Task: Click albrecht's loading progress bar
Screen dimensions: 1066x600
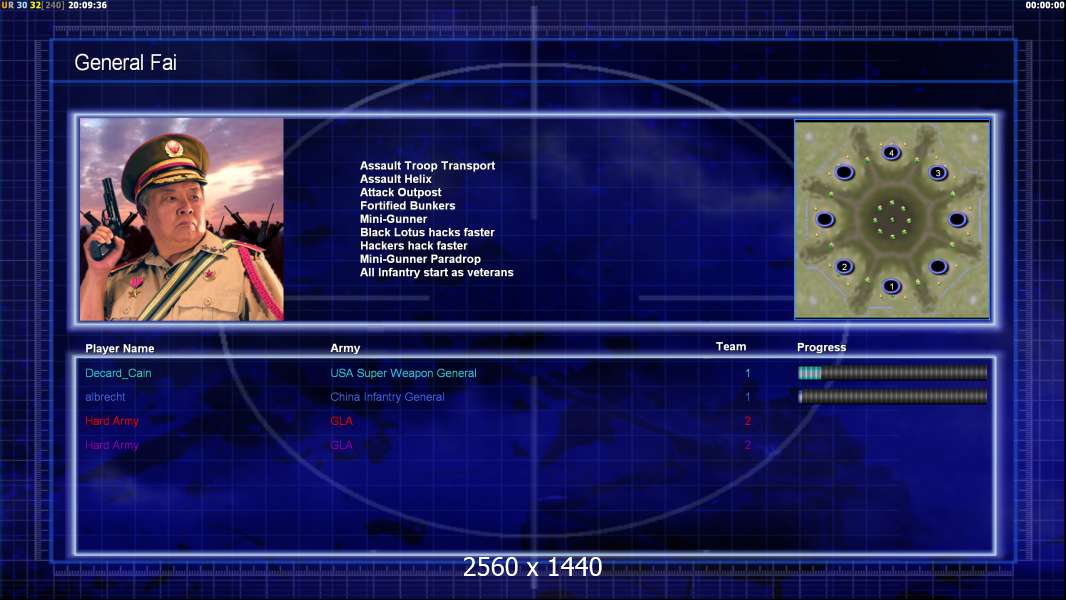Action: [x=893, y=397]
